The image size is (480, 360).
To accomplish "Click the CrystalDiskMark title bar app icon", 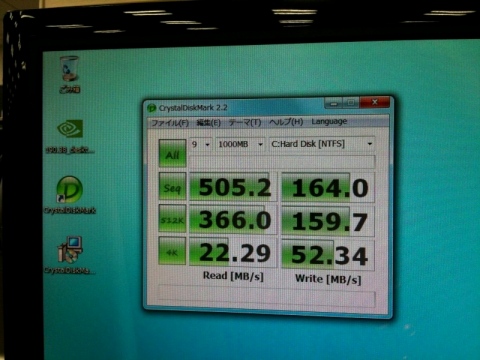I will (152, 108).
